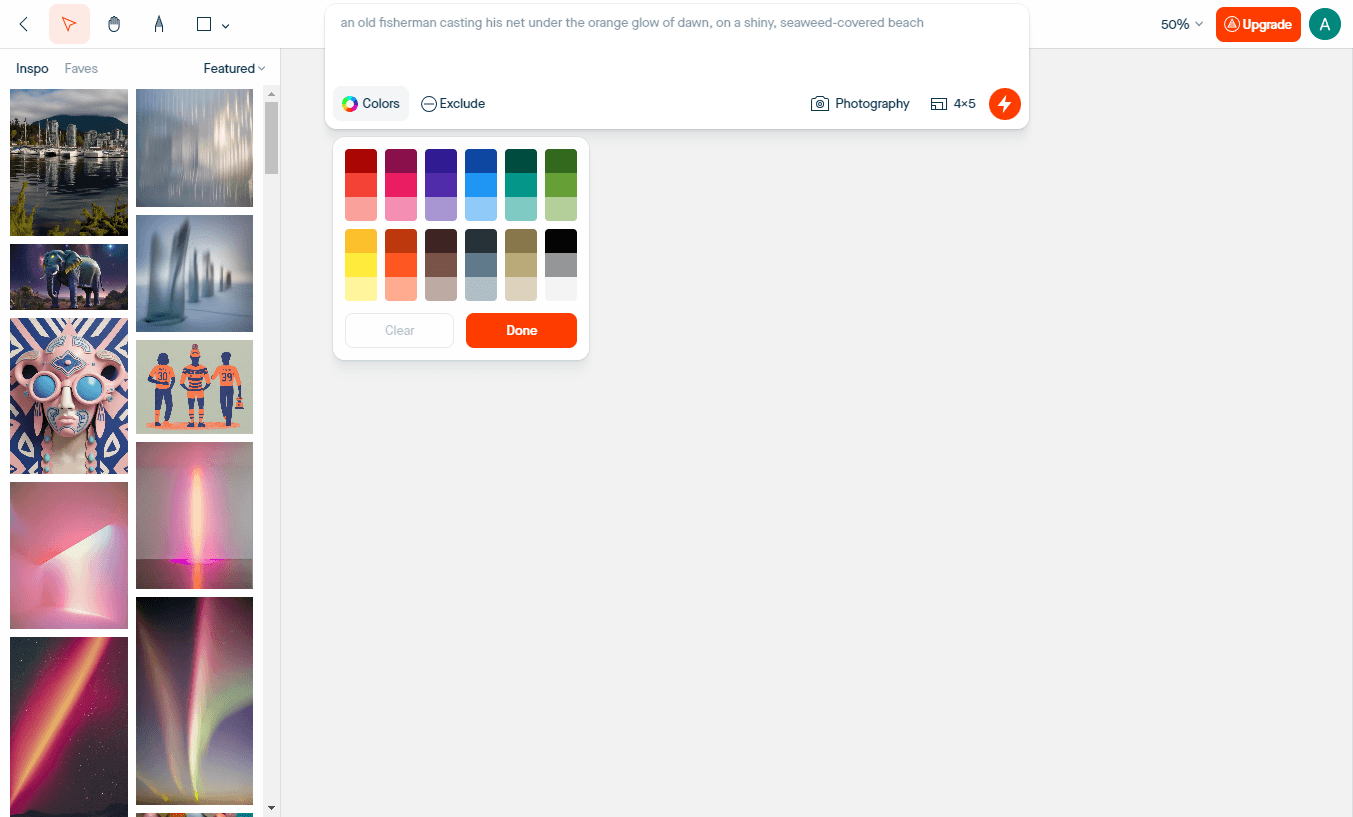Open the 50% zoom dropdown
The width and height of the screenshot is (1353, 817).
click(x=1180, y=23)
